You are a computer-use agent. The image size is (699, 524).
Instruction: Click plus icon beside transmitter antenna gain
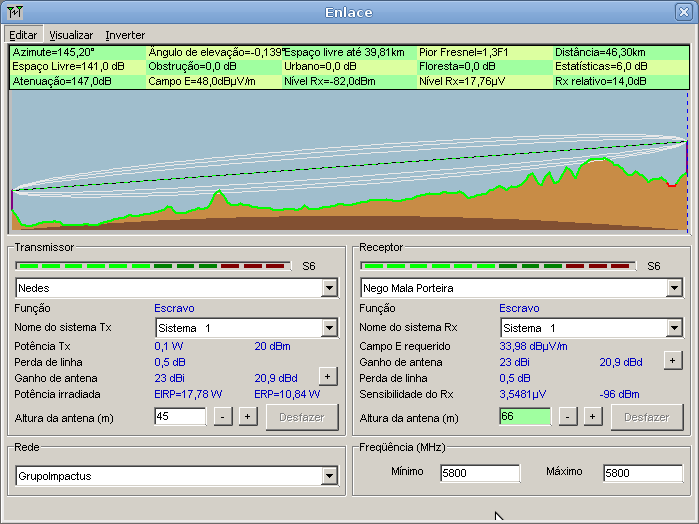(327, 375)
